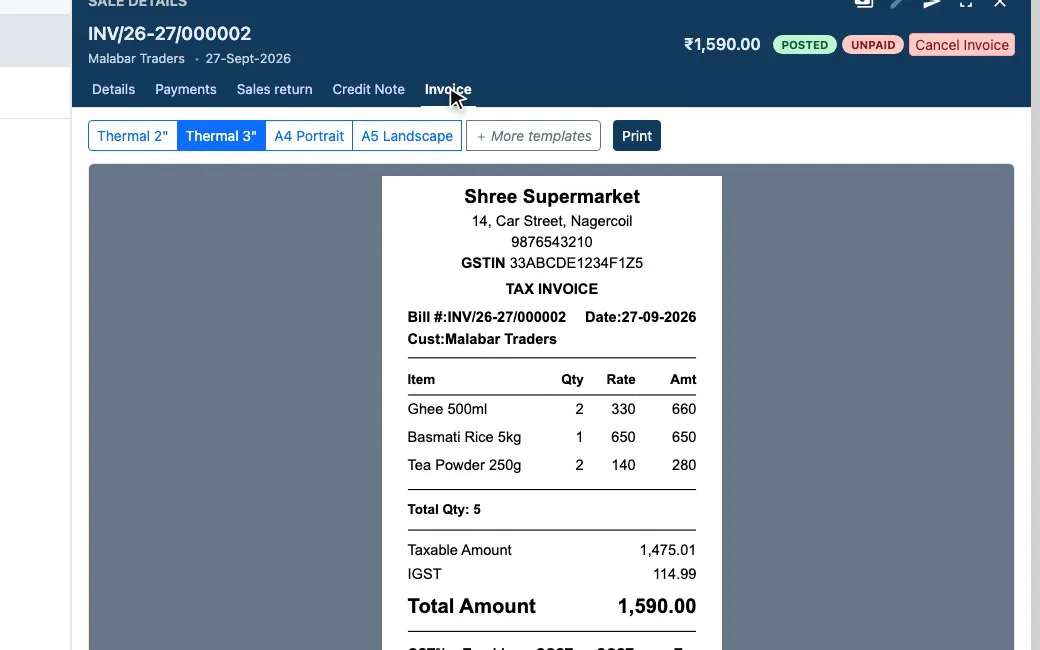Click the Ghee 500ml item row
The height and width of the screenshot is (650, 1040).
[552, 409]
